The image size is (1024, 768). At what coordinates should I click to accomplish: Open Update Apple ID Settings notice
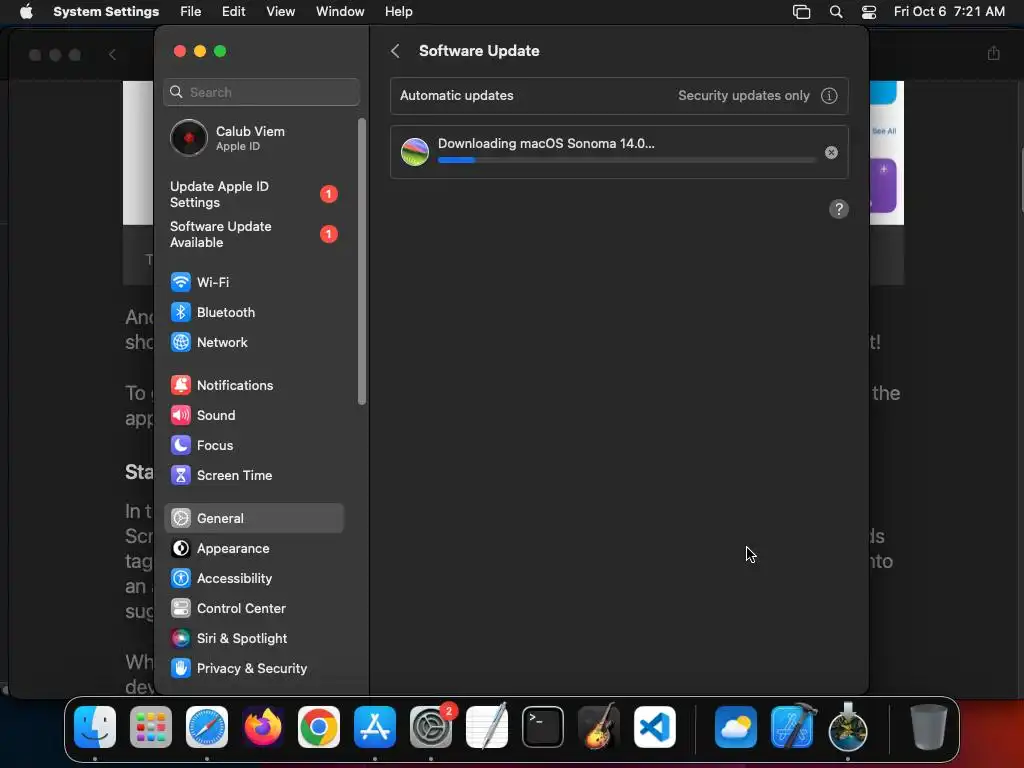coord(253,195)
